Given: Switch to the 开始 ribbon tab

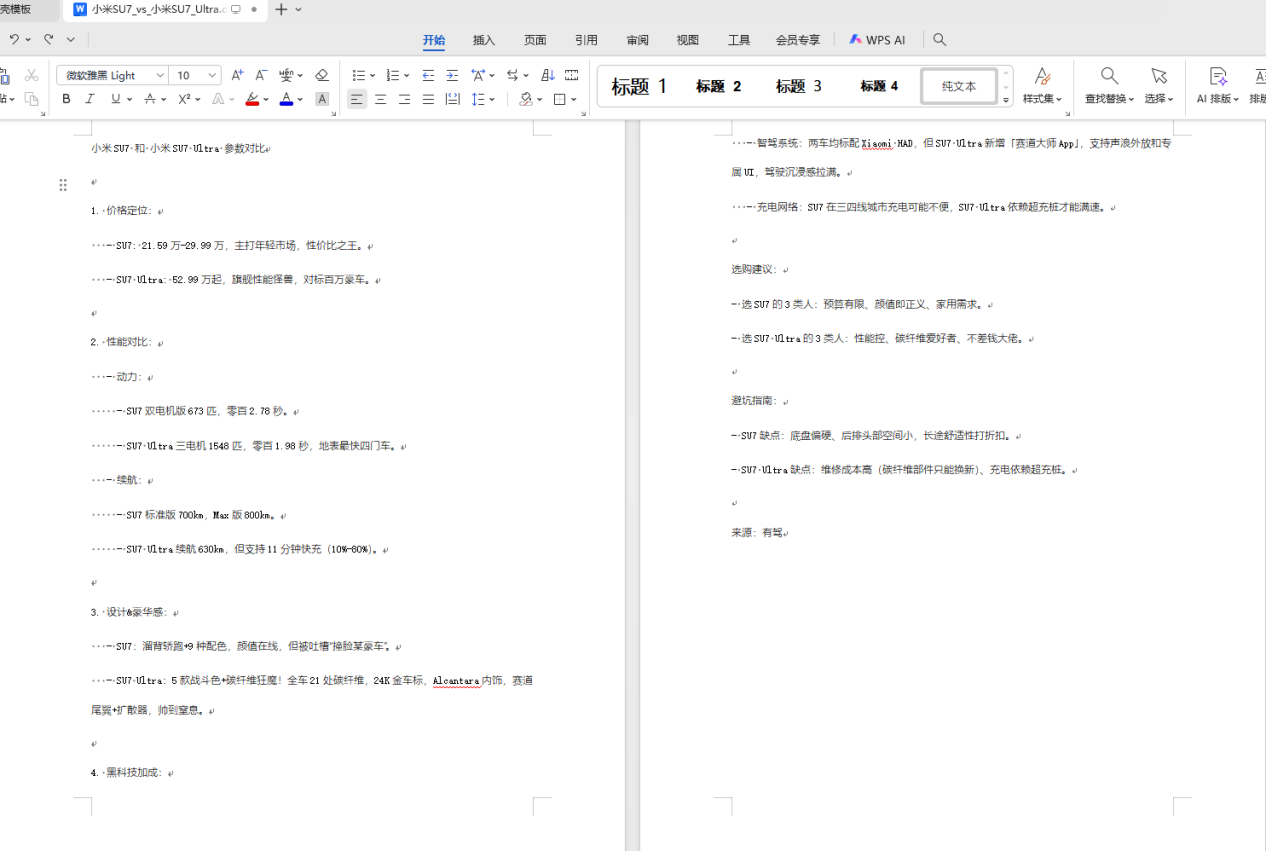Looking at the screenshot, I should tap(433, 40).
